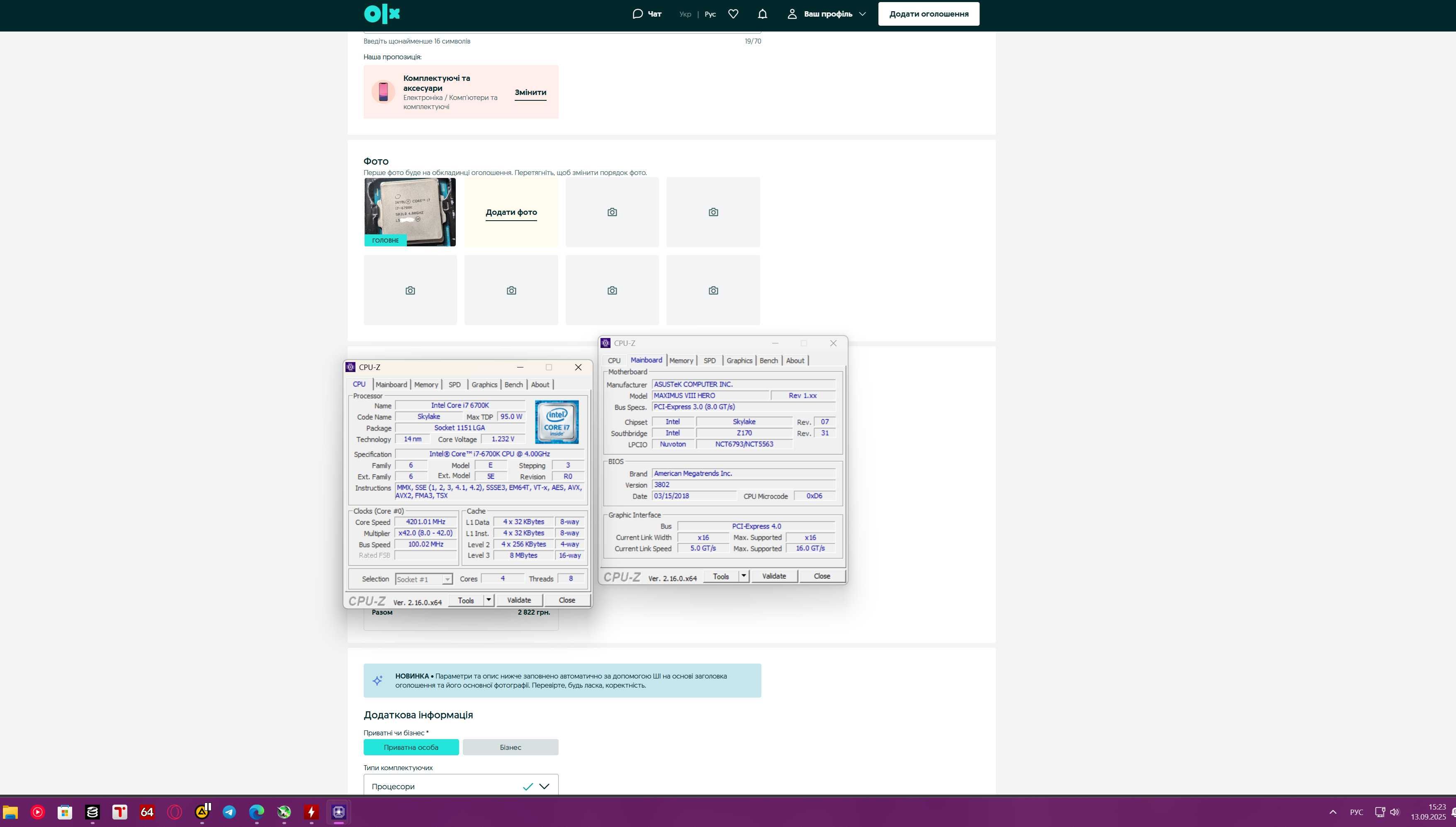
Task: Click Змінити link in category suggestion
Action: point(530,92)
